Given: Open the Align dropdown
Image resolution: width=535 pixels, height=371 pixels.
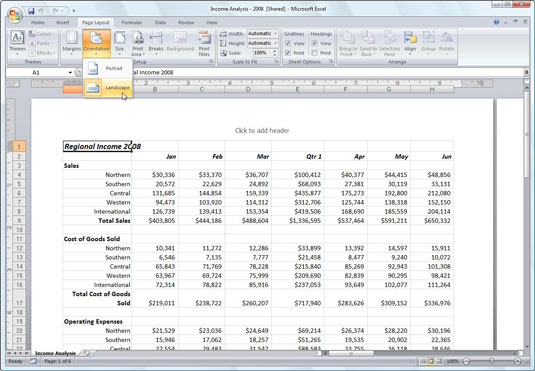Looking at the screenshot, I should [x=410, y=43].
